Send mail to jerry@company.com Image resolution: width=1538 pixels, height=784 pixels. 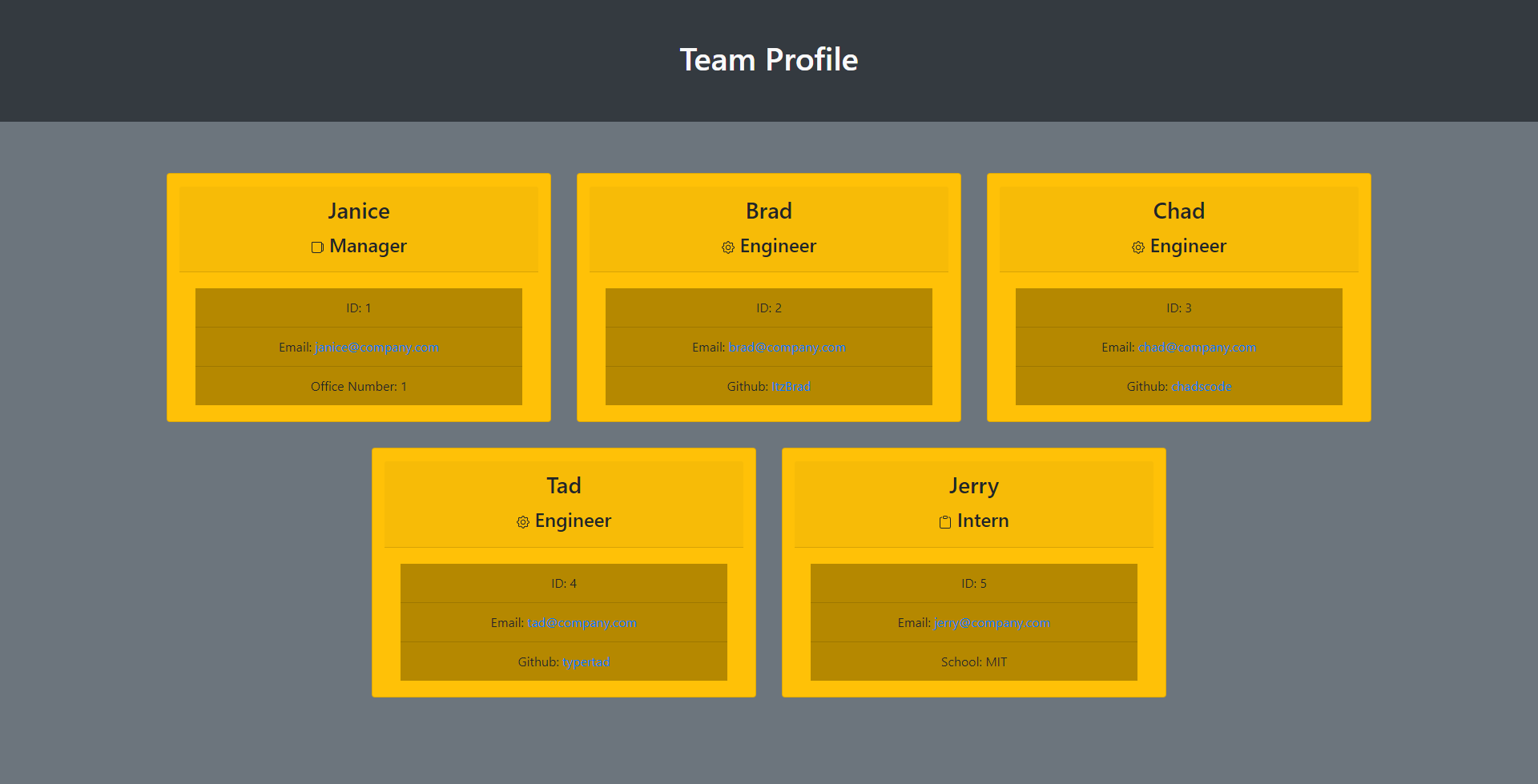(992, 623)
